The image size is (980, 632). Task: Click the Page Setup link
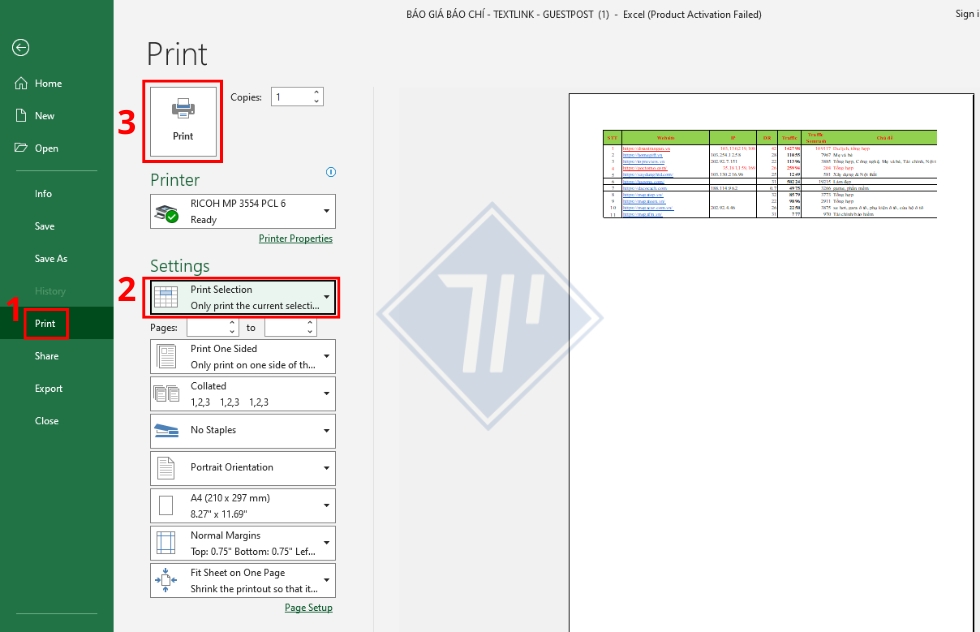click(308, 607)
